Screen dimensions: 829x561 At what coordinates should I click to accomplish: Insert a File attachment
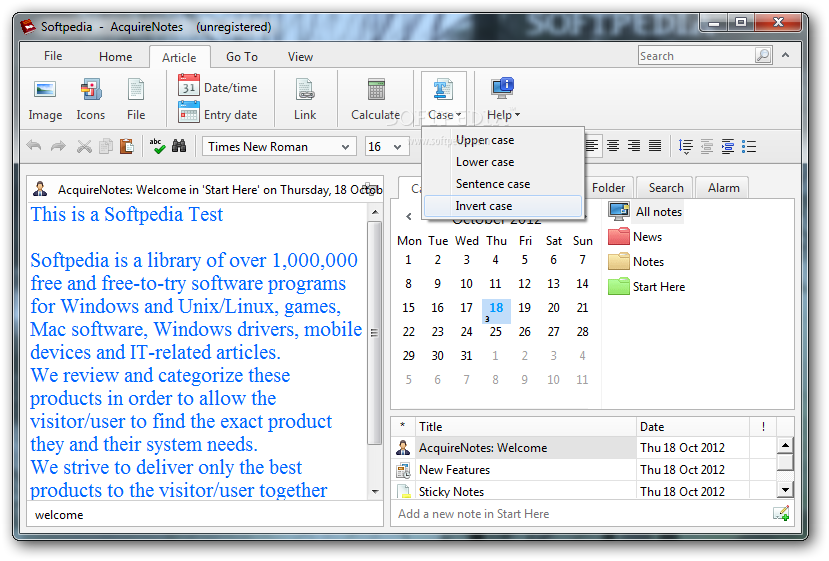coord(136,100)
